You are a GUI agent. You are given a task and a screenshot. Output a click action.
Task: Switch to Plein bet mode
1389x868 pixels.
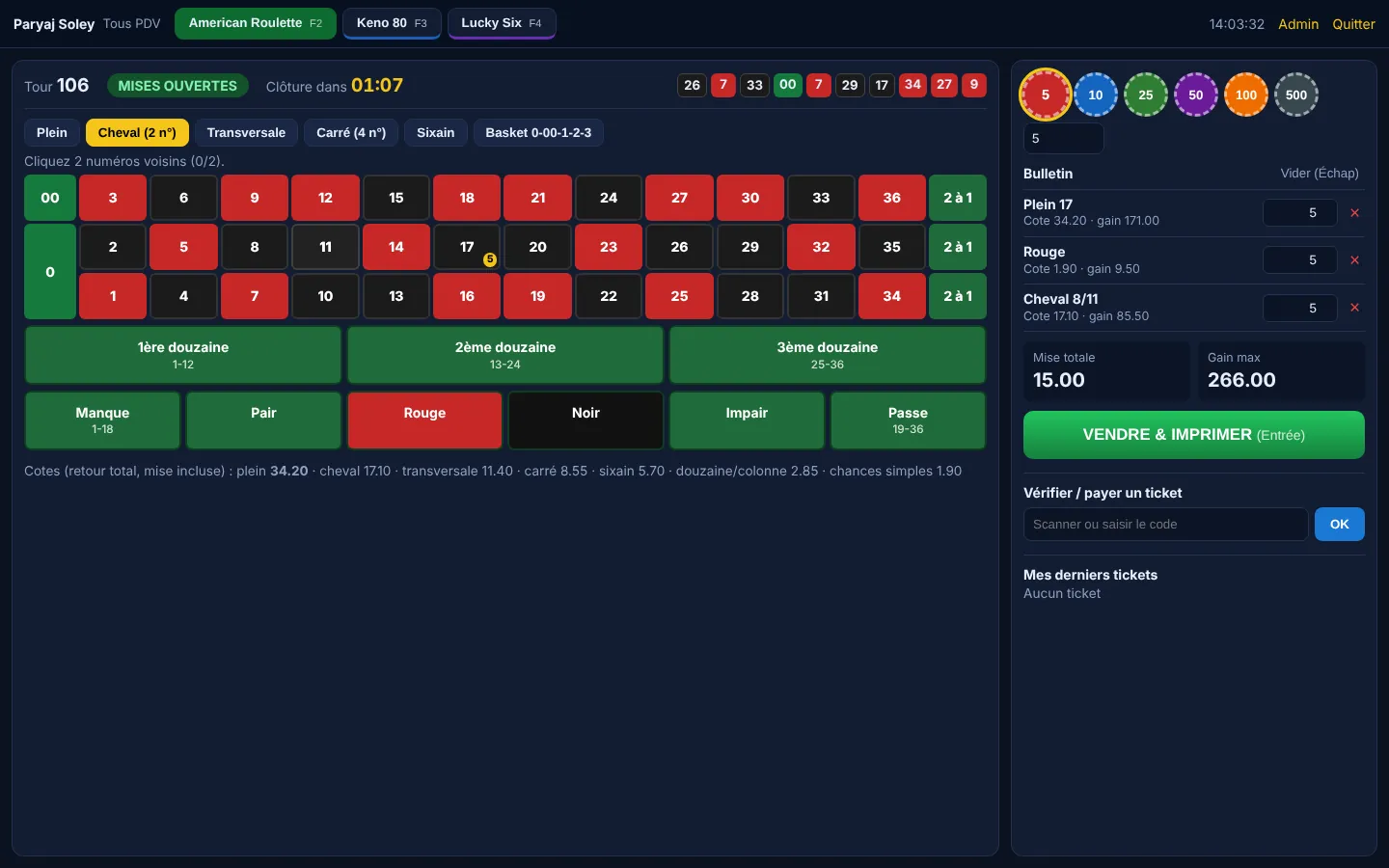tap(52, 133)
